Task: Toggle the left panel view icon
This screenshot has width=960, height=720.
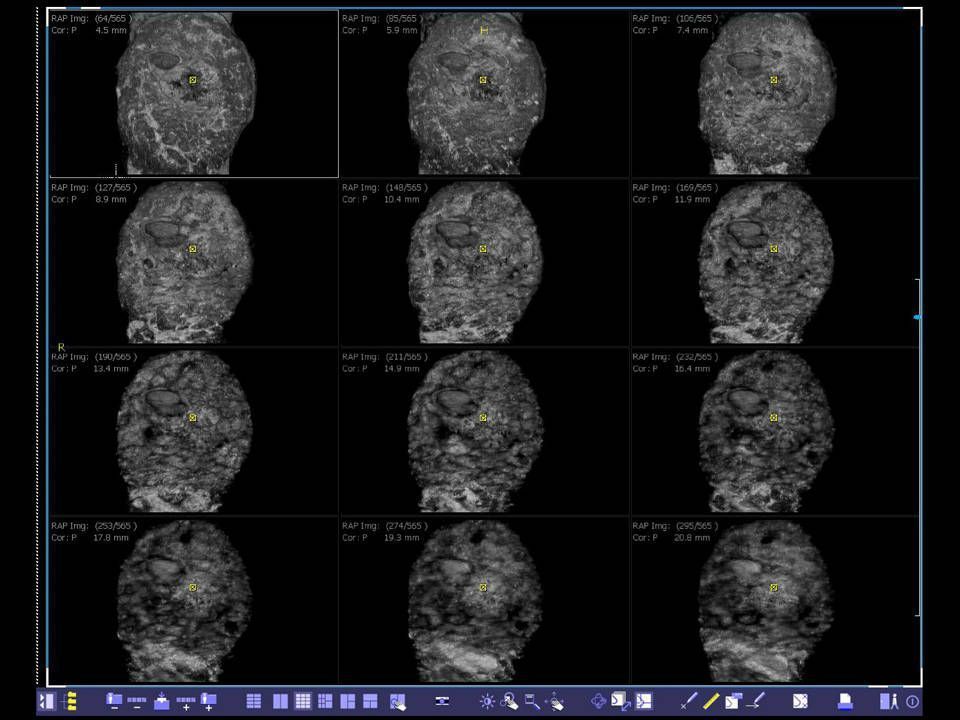Action: point(47,701)
